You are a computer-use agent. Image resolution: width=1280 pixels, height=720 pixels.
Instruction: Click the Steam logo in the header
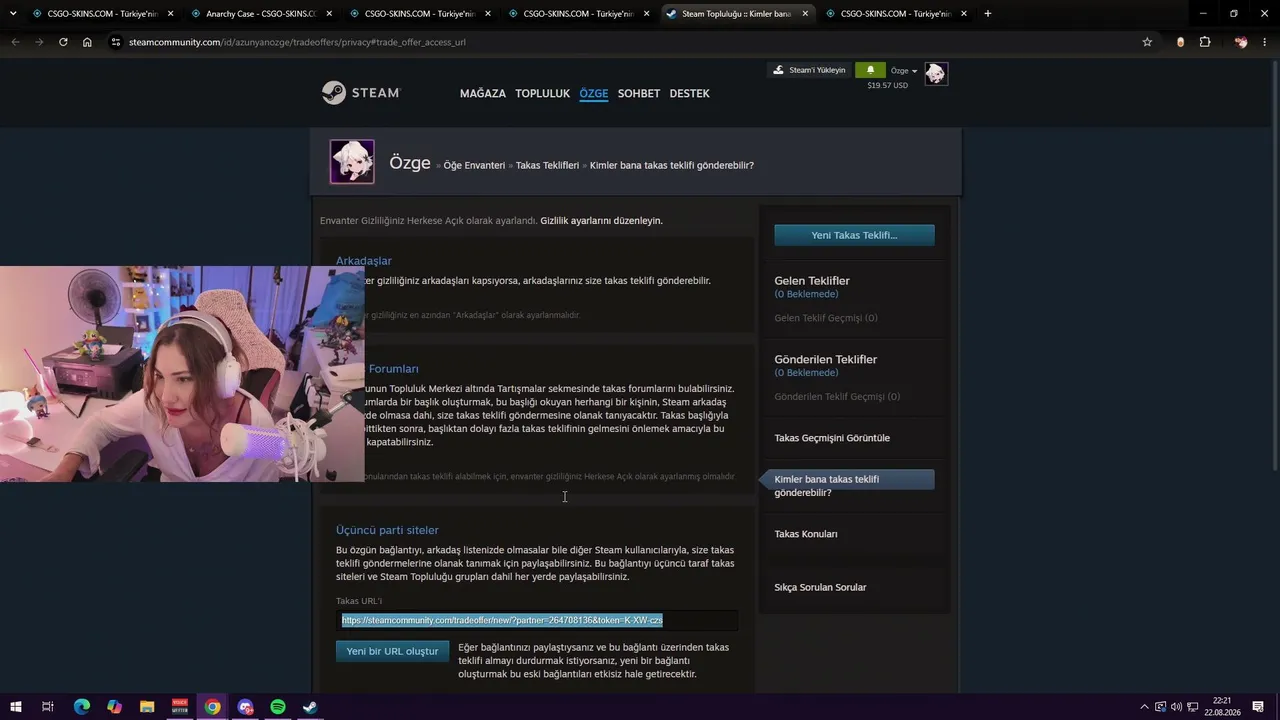[x=360, y=93]
